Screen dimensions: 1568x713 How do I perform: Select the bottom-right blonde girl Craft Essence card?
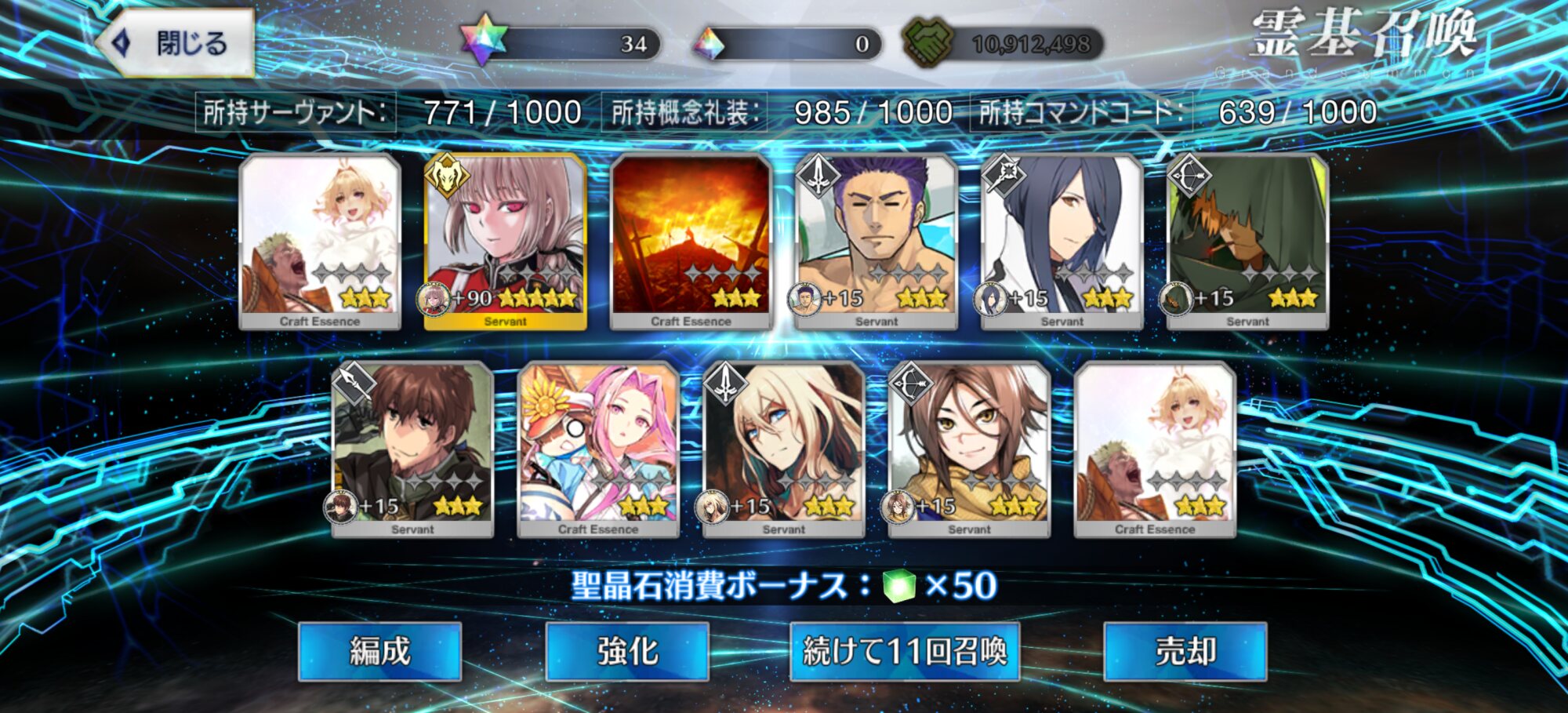coord(1155,449)
